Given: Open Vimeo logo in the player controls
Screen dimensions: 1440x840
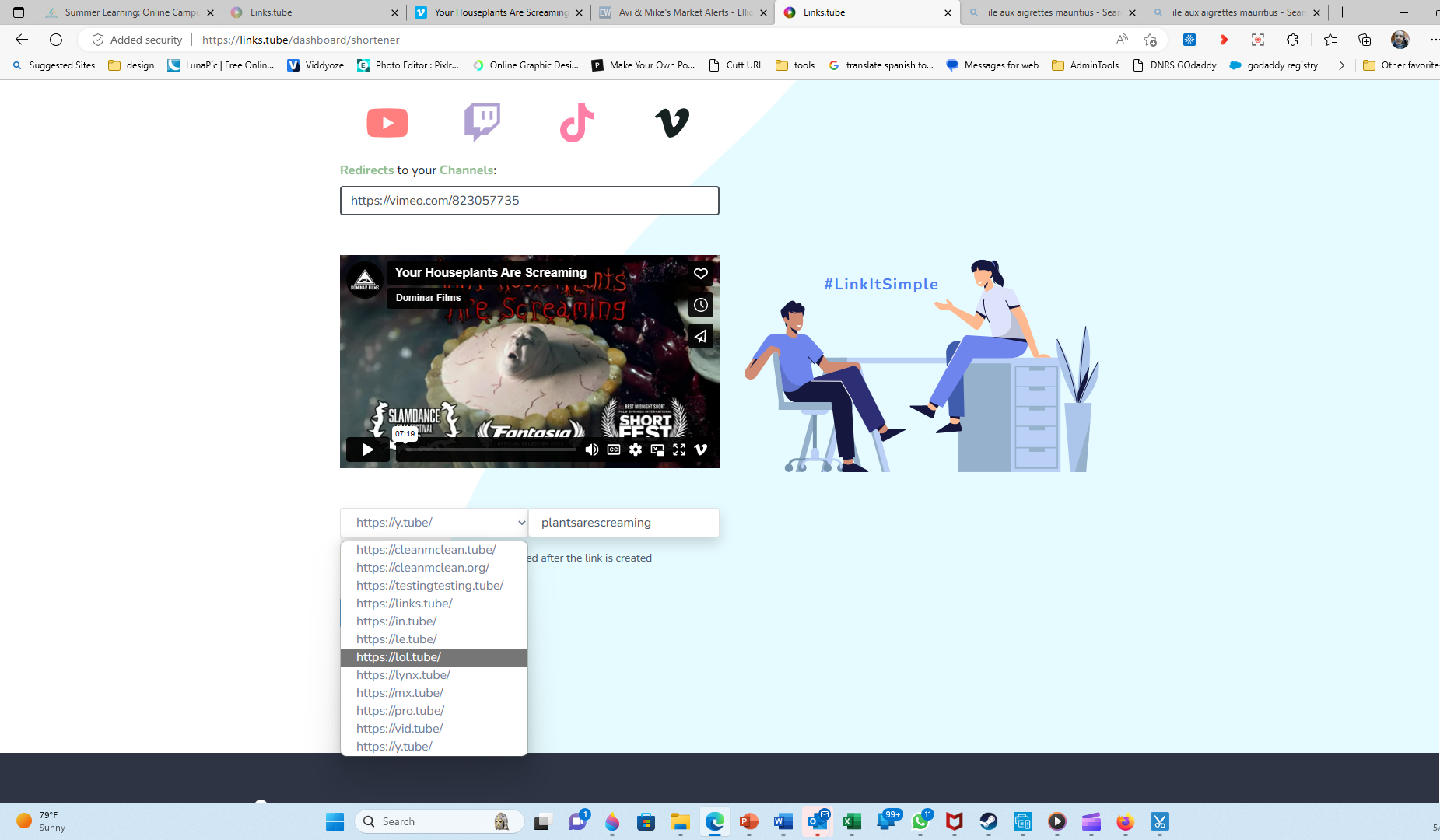Looking at the screenshot, I should pos(701,450).
